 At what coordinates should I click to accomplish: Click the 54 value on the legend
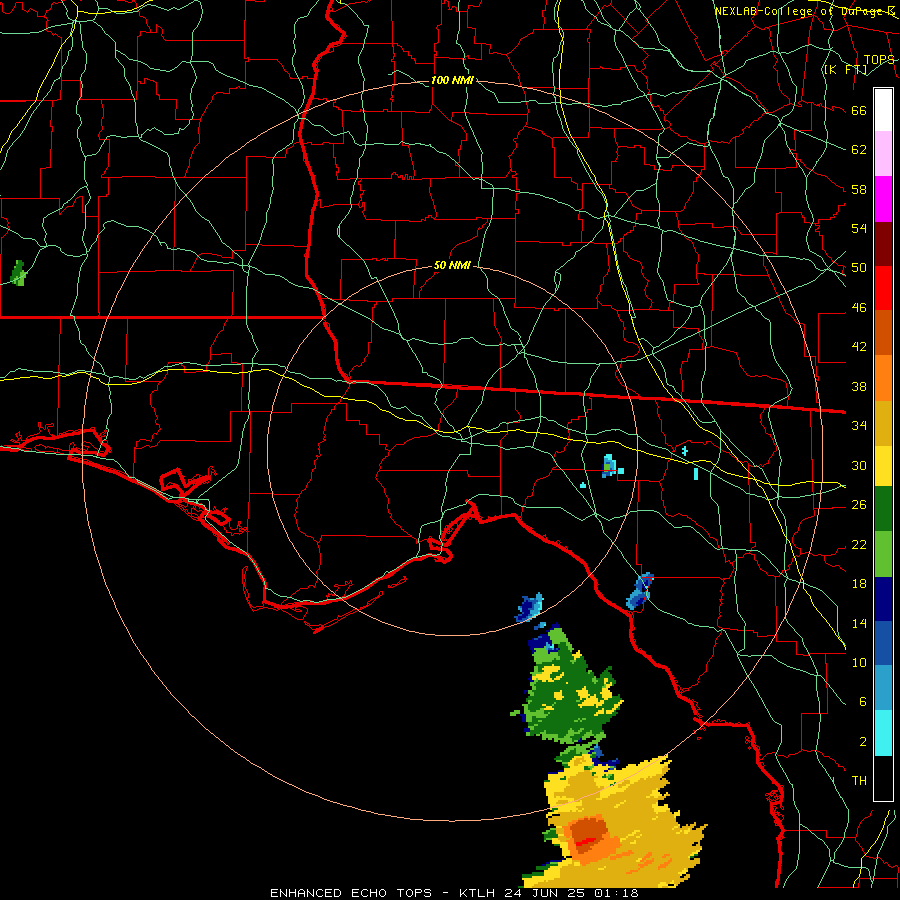point(859,228)
